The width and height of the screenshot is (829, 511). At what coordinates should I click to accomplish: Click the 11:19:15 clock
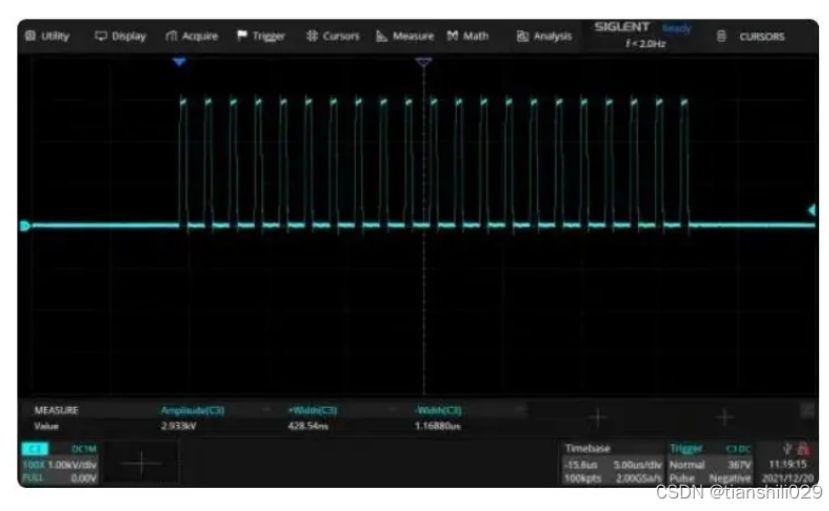(787, 464)
